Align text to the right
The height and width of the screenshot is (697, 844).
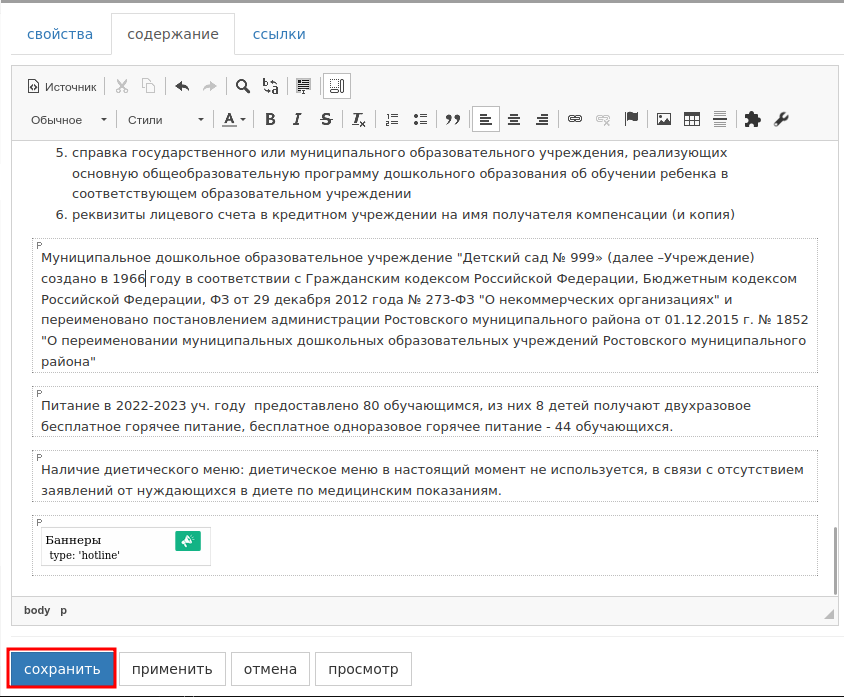click(x=542, y=120)
